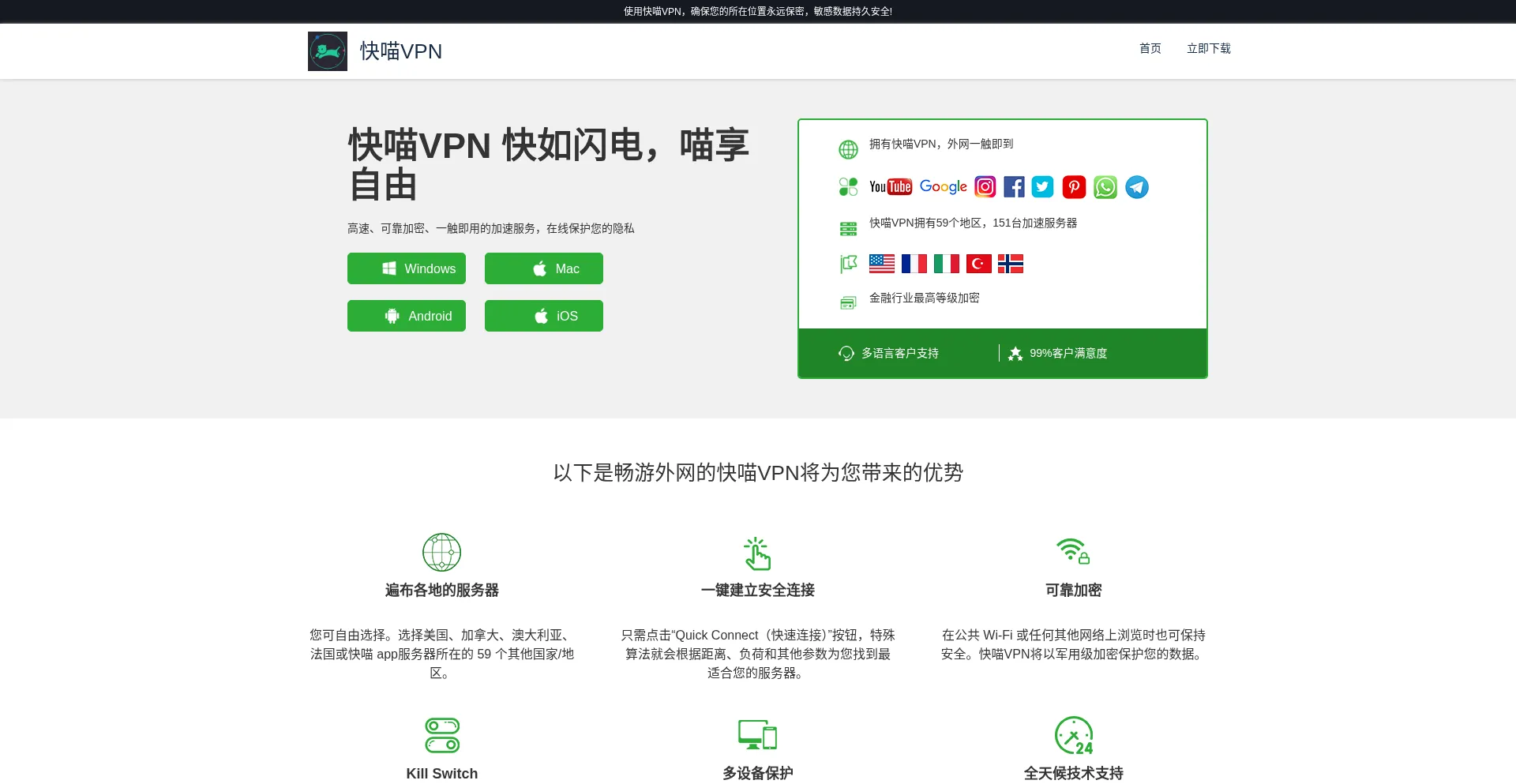Image resolution: width=1516 pixels, height=784 pixels.
Task: Click the green four-circle apps icon
Action: coord(848,187)
